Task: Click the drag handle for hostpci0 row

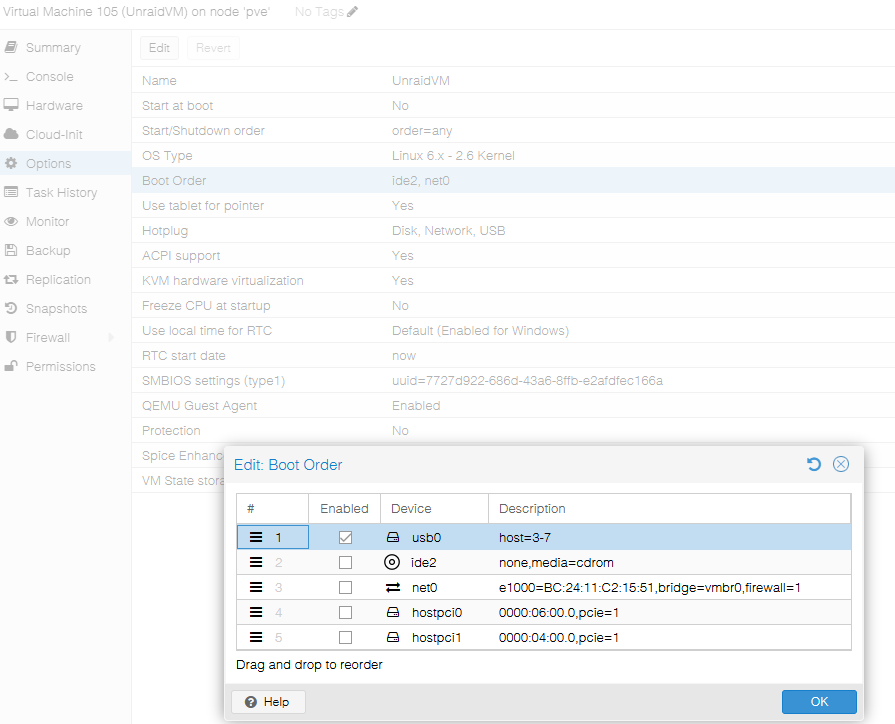Action: click(x=256, y=612)
